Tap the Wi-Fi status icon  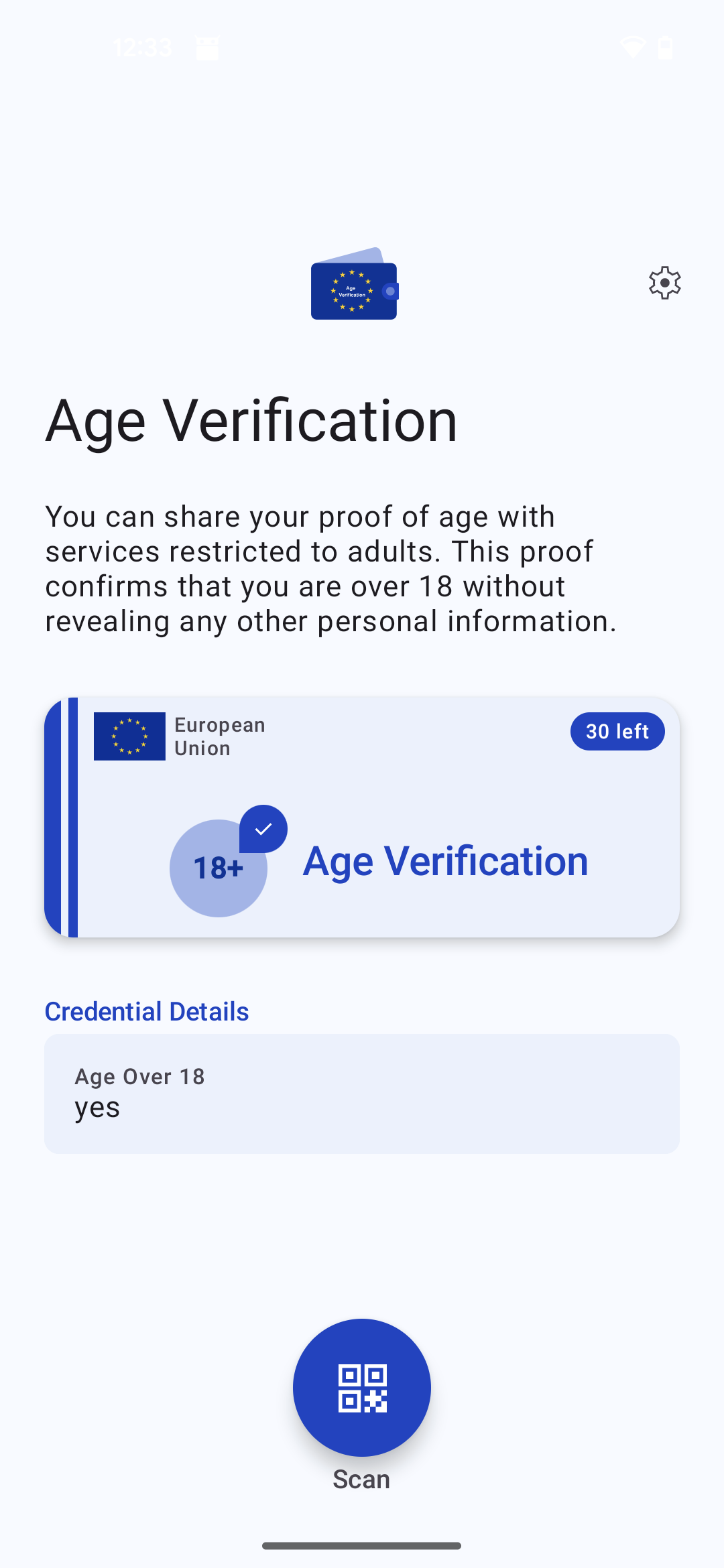(x=632, y=48)
